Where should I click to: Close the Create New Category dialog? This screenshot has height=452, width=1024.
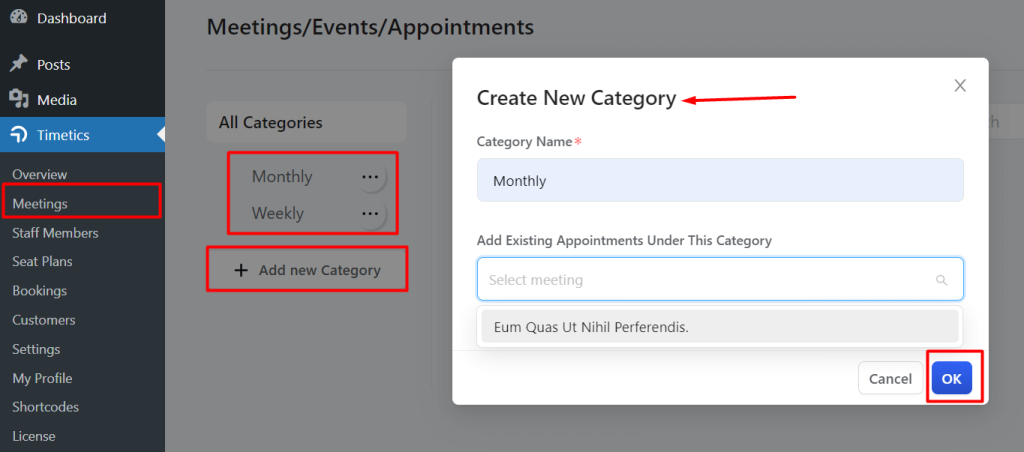point(959,86)
